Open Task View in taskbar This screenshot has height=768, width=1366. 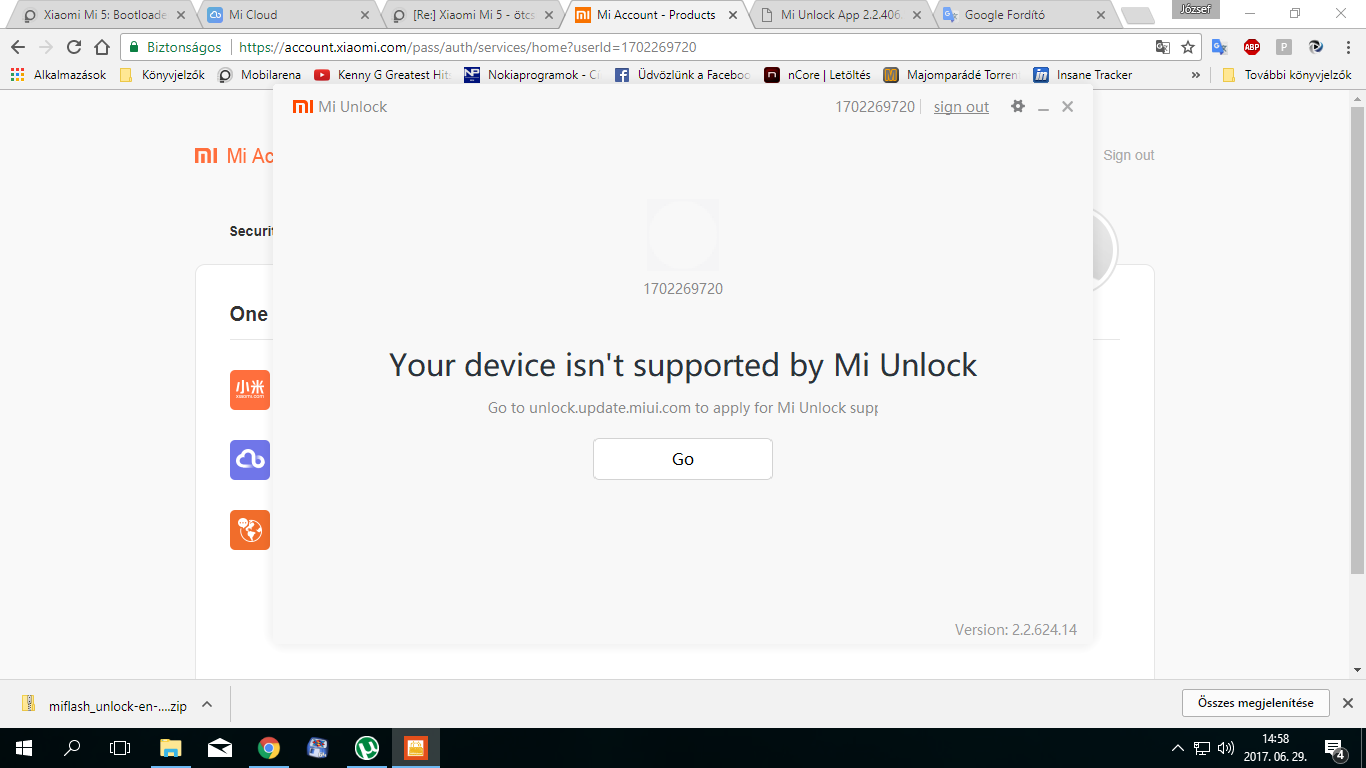tap(120, 748)
